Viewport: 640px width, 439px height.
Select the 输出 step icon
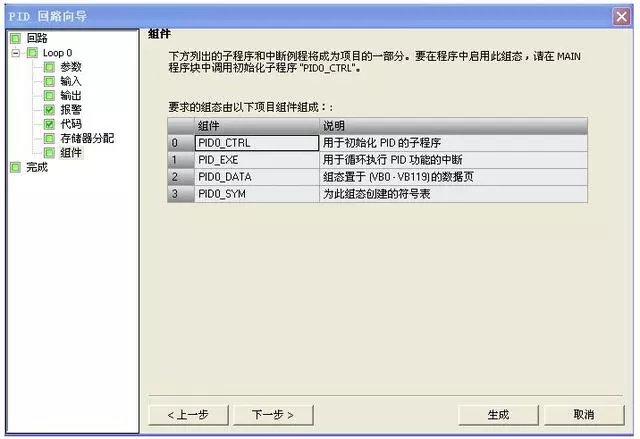tap(49, 95)
